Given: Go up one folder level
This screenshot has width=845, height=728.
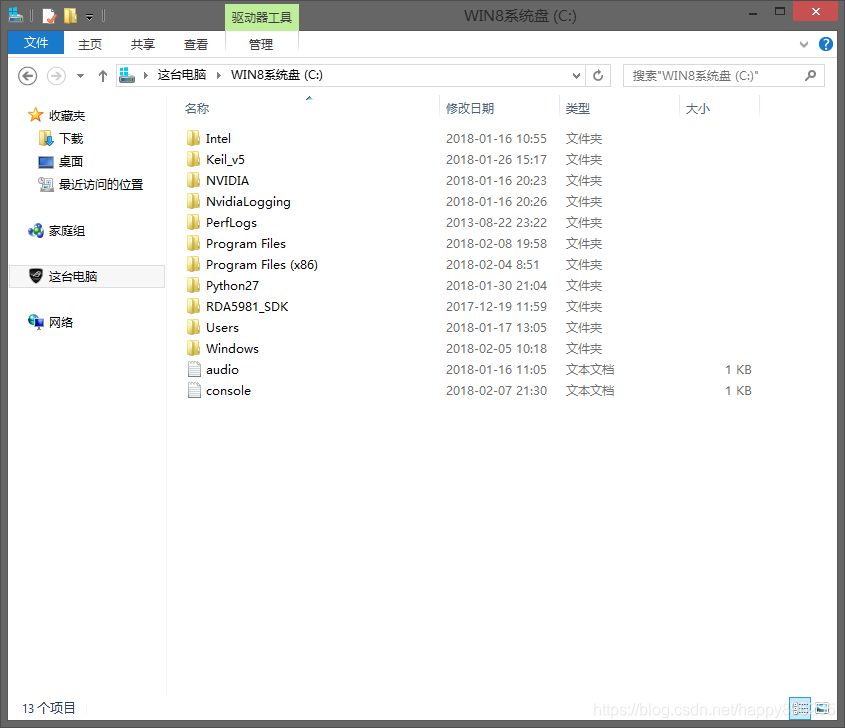Looking at the screenshot, I should pyautogui.click(x=102, y=76).
